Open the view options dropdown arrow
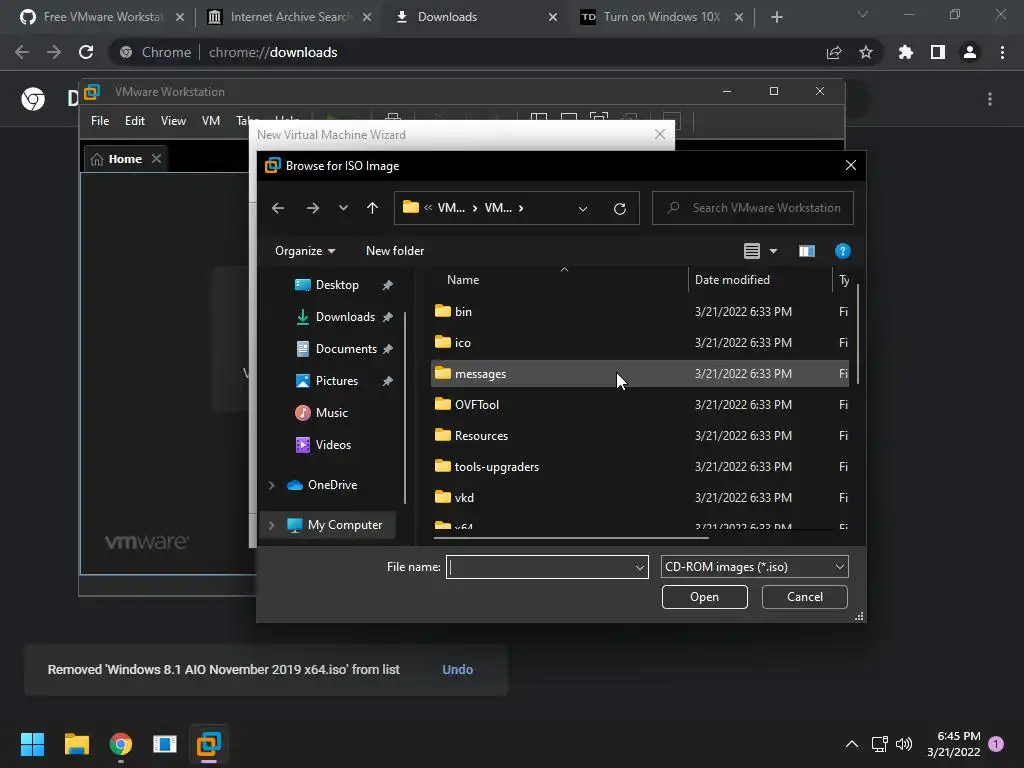 [x=773, y=251]
